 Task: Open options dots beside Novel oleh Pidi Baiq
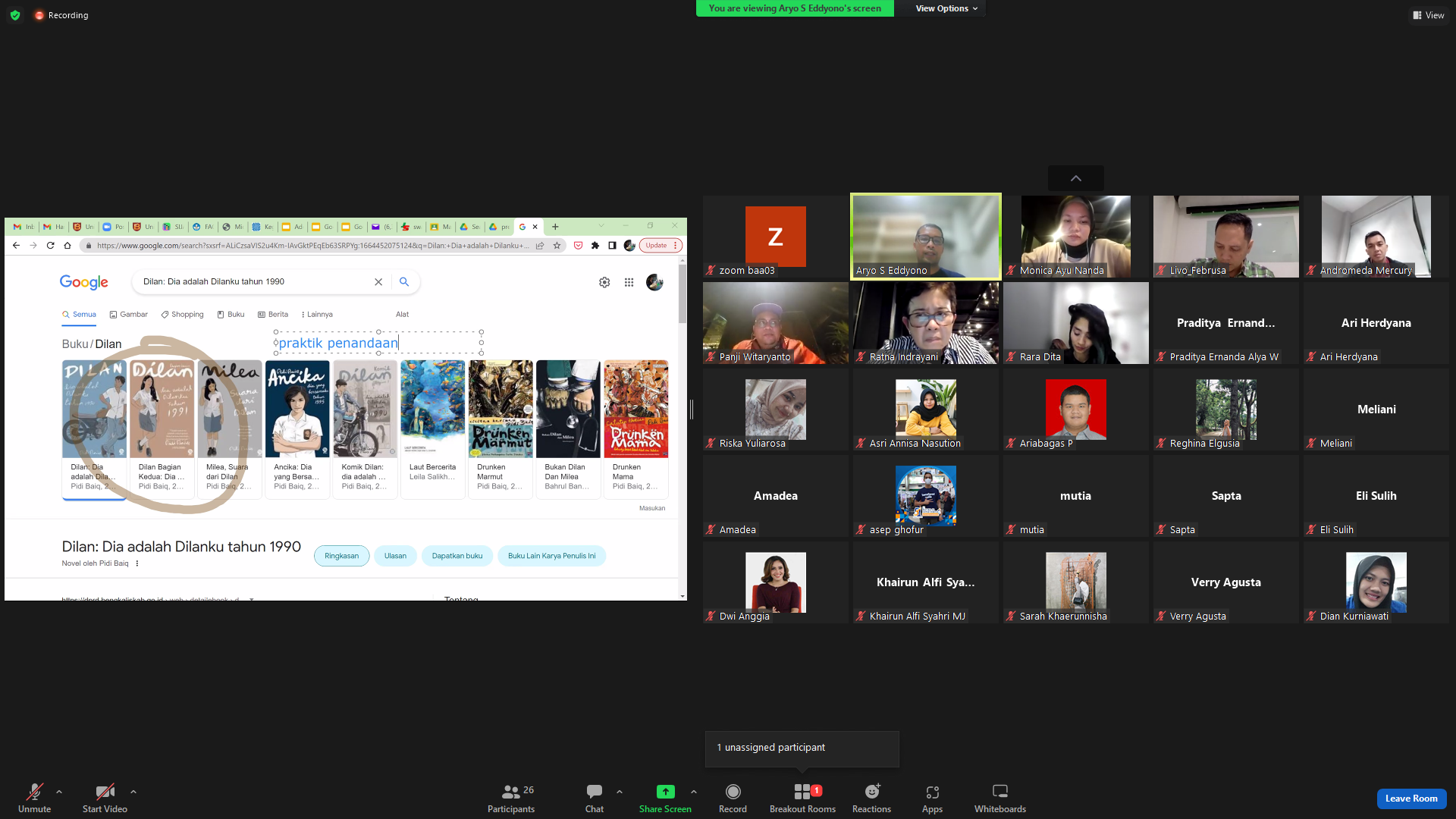pyautogui.click(x=137, y=563)
